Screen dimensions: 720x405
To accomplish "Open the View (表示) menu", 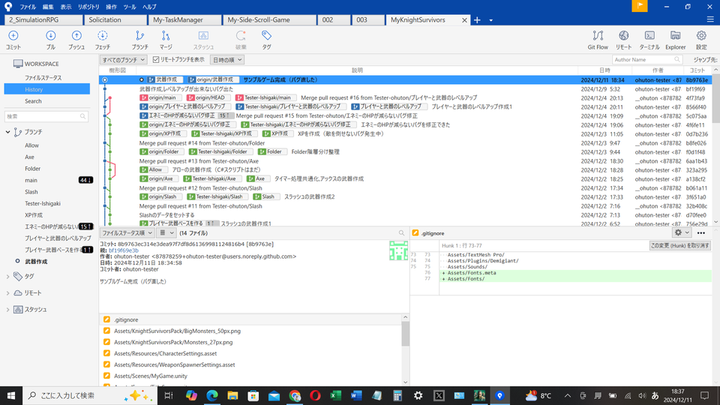I will [66, 7].
